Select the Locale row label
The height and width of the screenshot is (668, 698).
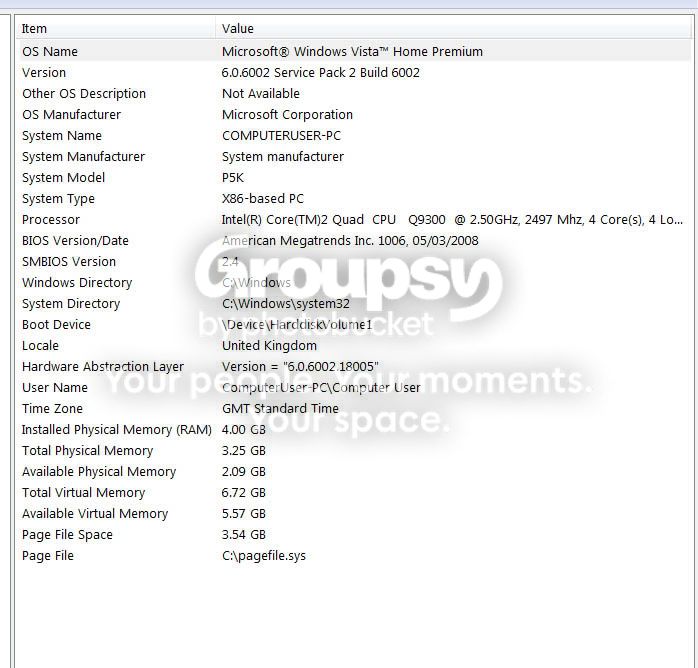point(41,345)
